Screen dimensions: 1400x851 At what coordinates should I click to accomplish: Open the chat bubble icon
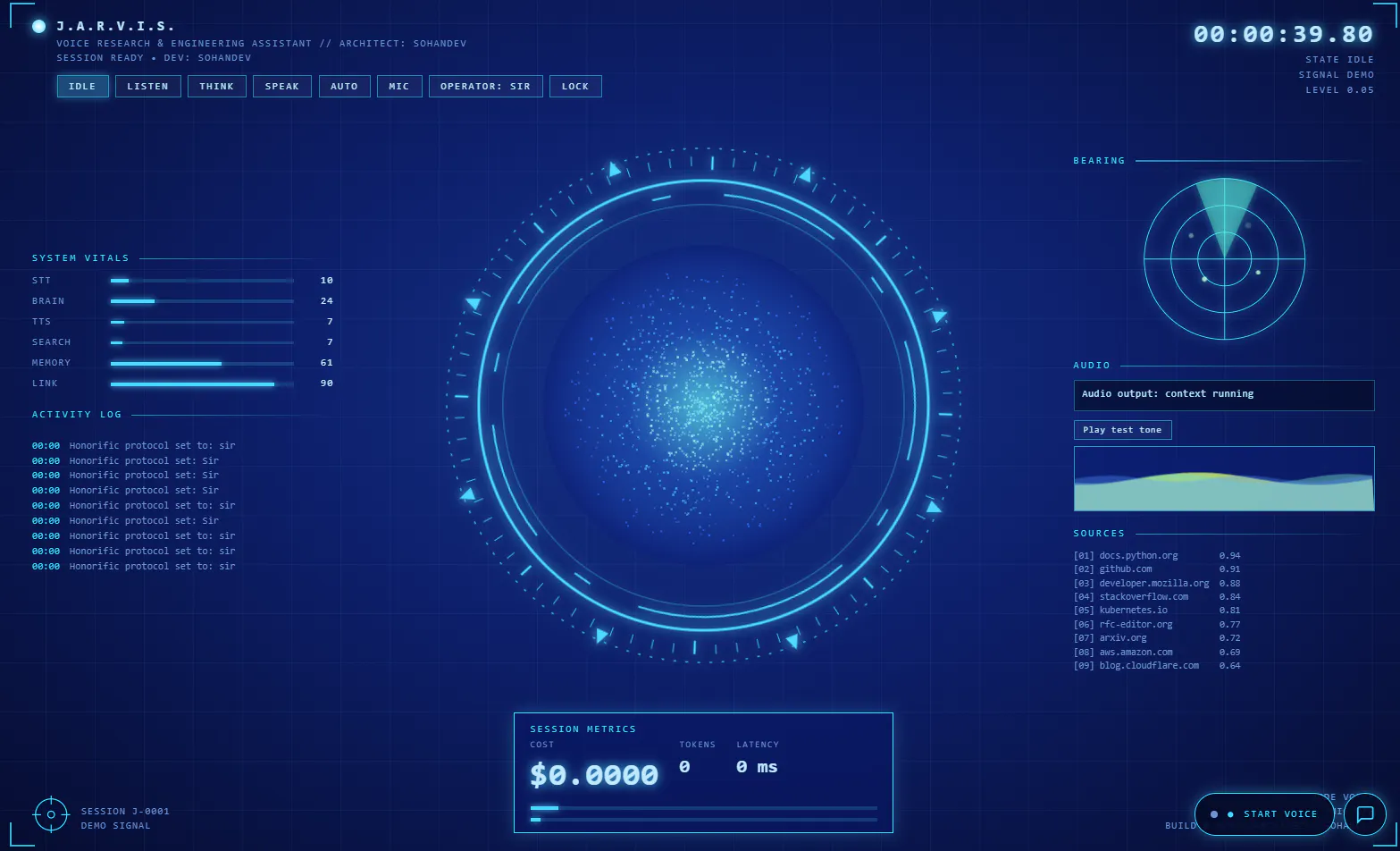[x=1364, y=814]
